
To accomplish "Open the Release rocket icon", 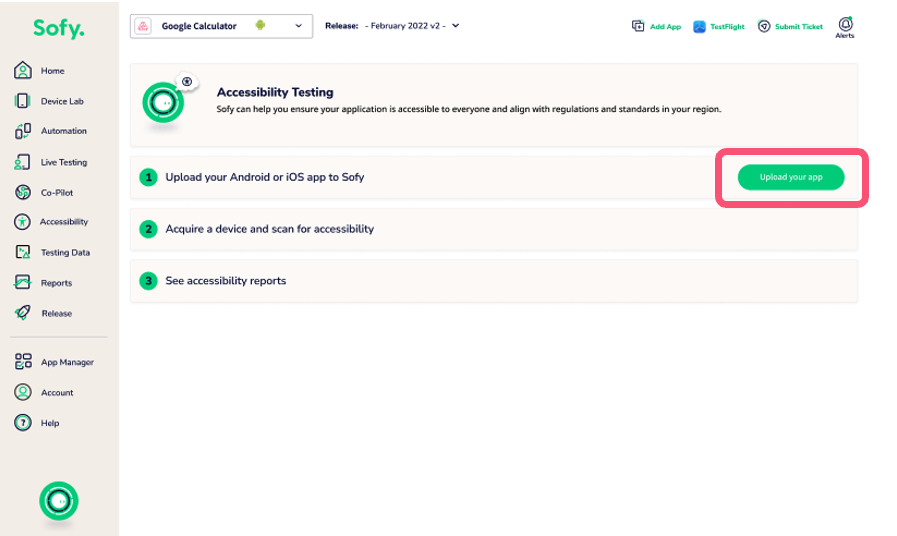I will 23,312.
